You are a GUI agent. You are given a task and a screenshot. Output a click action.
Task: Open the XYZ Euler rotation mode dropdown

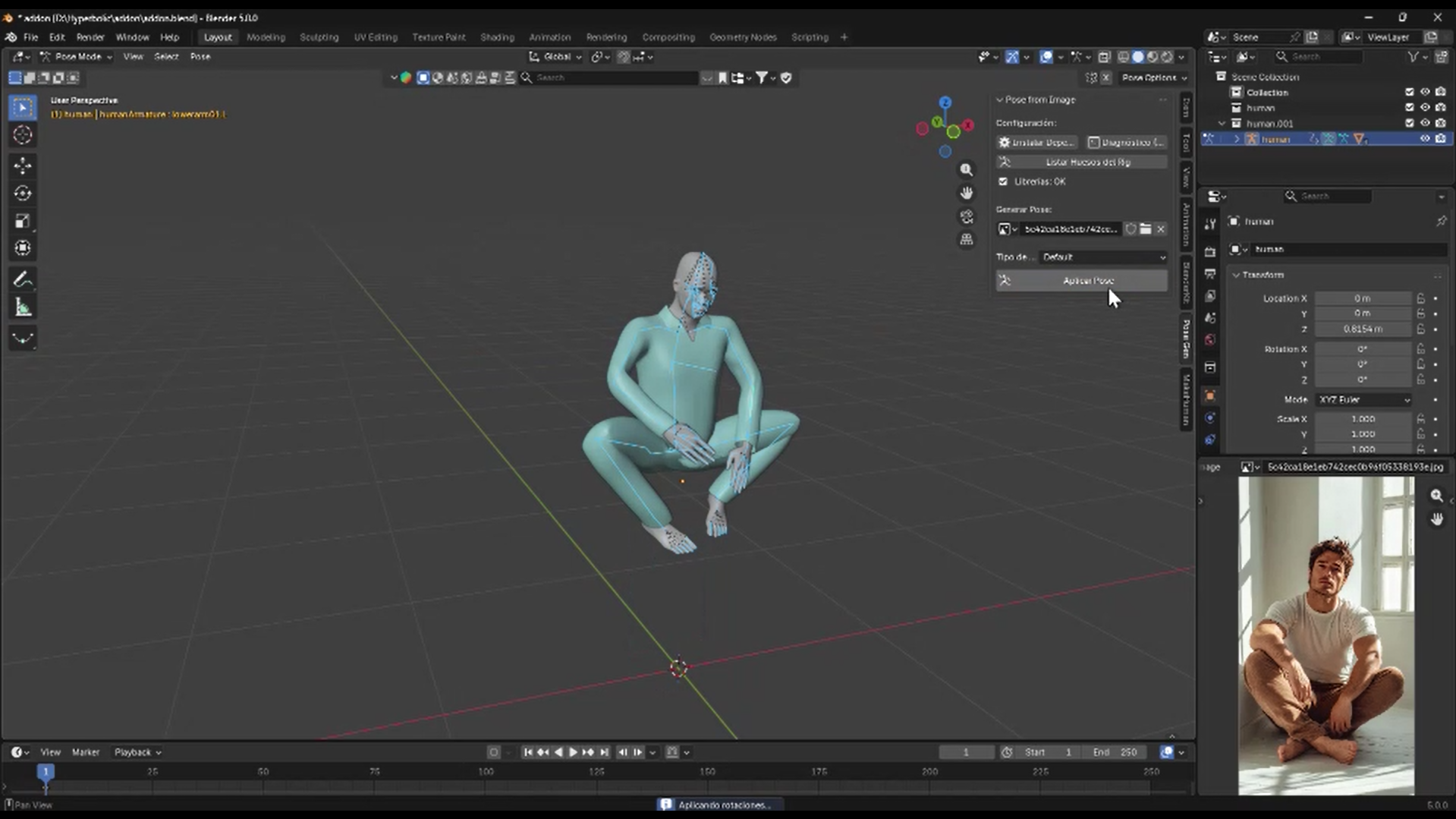(x=1364, y=400)
